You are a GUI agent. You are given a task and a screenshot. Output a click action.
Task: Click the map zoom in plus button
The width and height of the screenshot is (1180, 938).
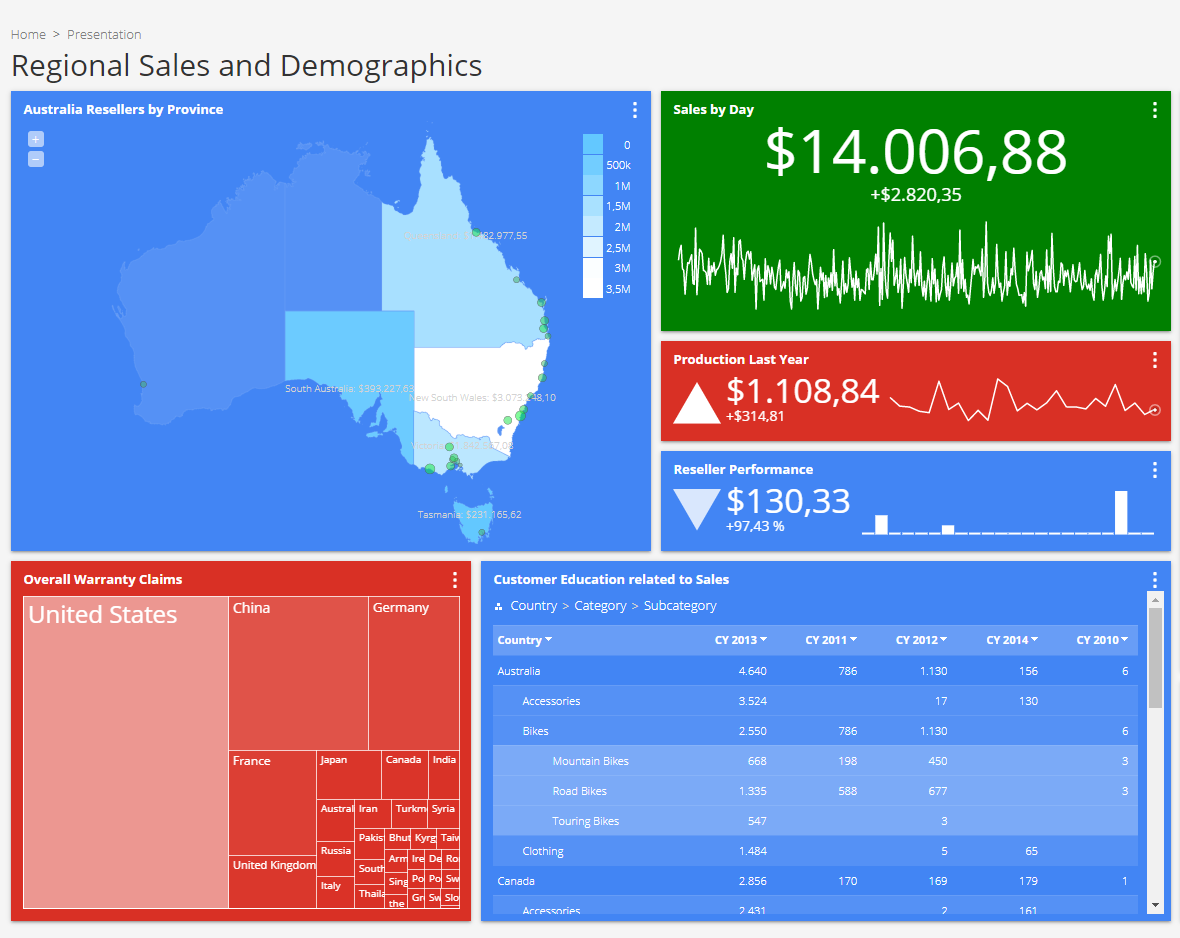36,140
